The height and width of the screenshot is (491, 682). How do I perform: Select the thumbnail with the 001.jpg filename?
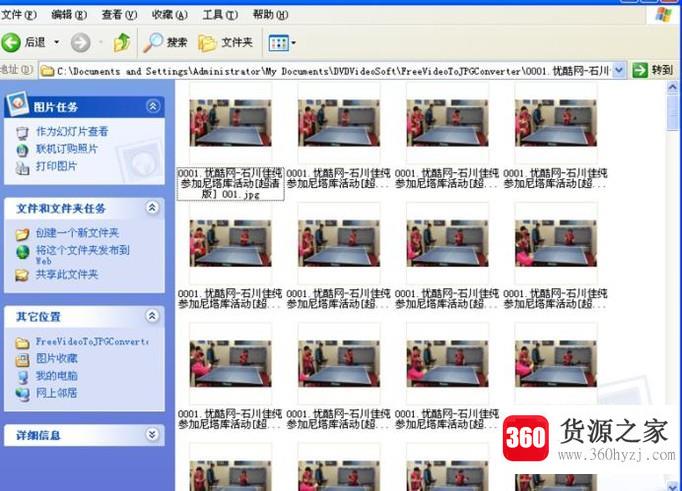(x=230, y=123)
